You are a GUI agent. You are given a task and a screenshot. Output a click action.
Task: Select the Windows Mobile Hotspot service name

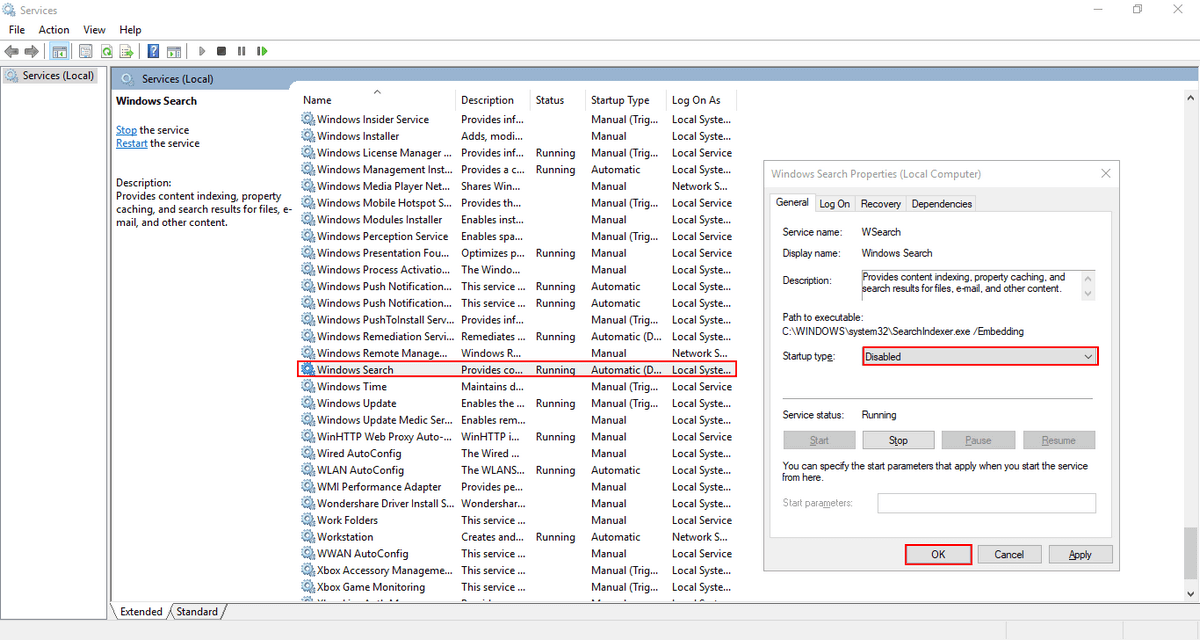click(x=384, y=203)
